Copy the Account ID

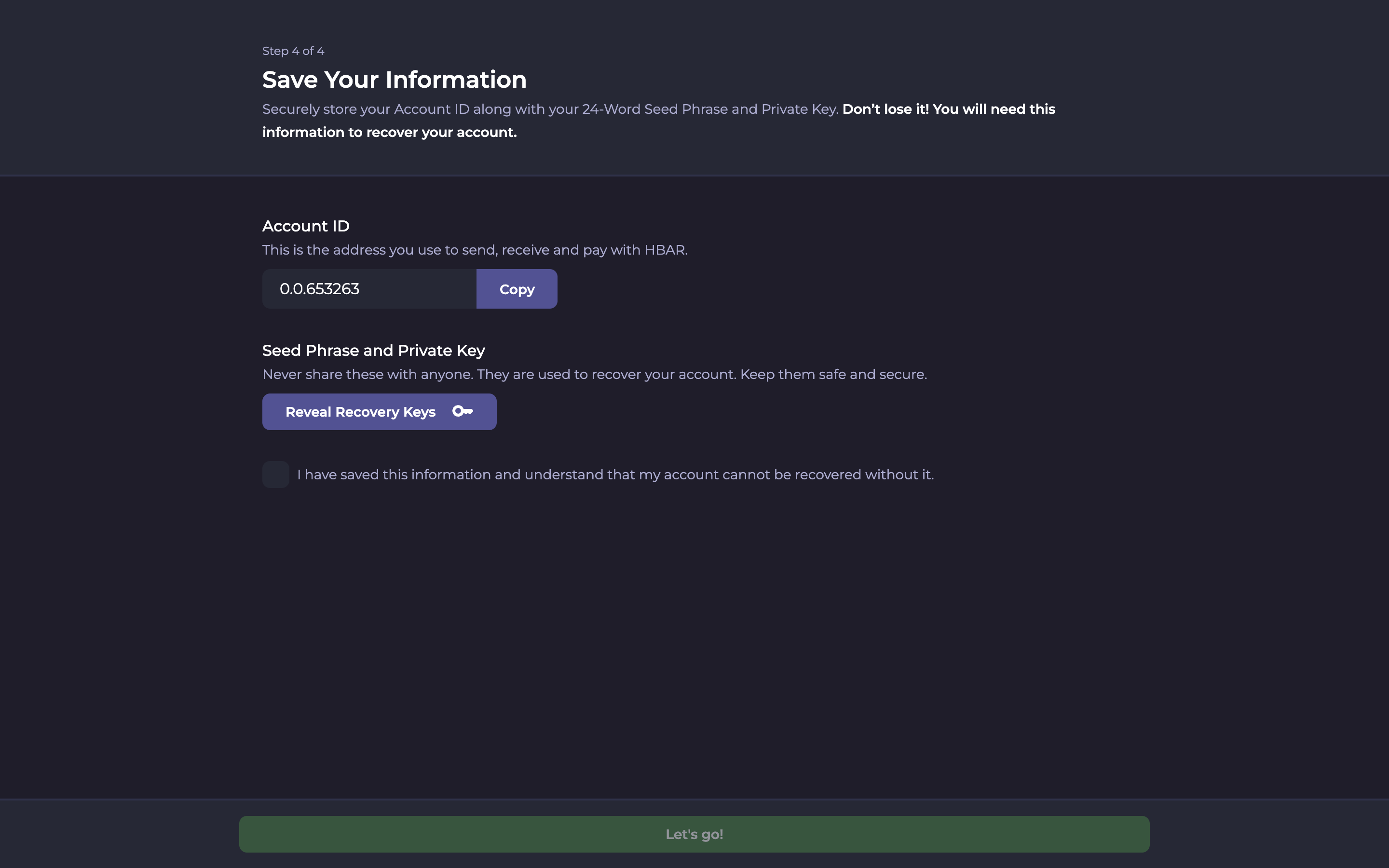point(517,289)
